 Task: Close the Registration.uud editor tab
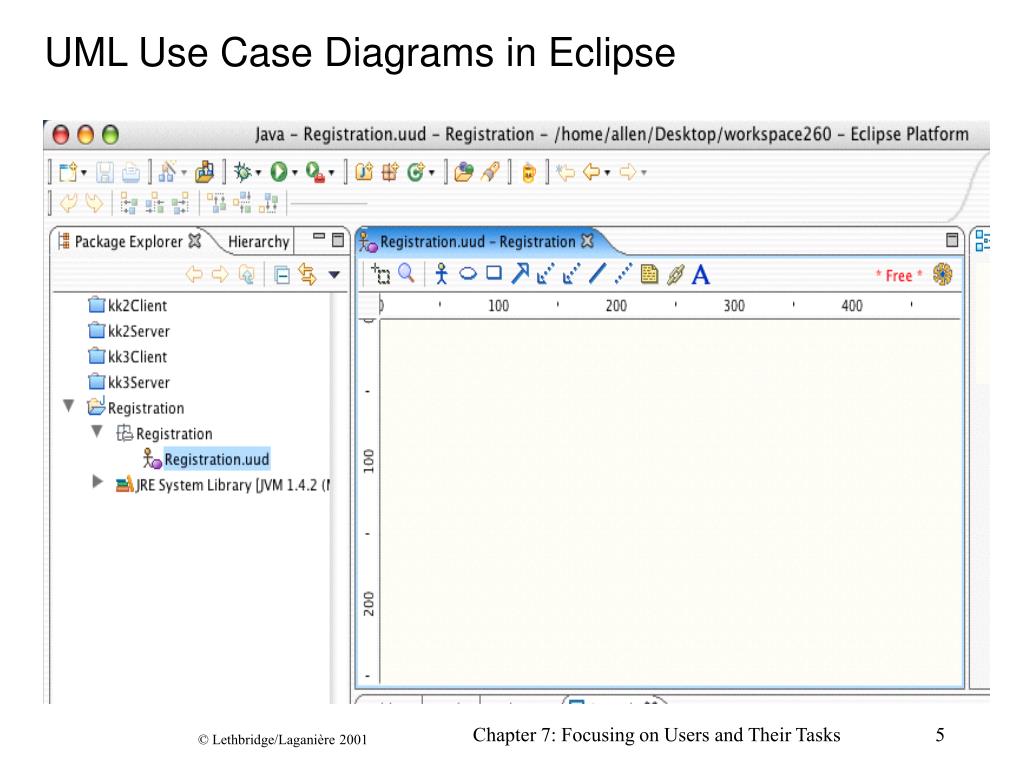587,241
